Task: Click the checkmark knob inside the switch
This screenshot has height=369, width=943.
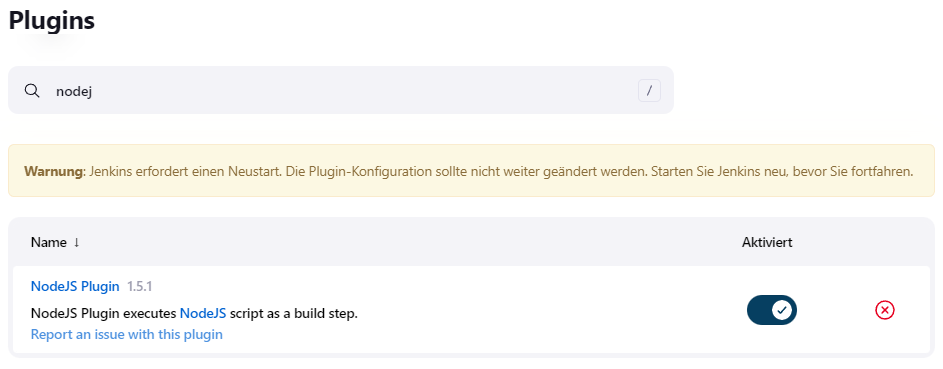Action: [x=782, y=310]
